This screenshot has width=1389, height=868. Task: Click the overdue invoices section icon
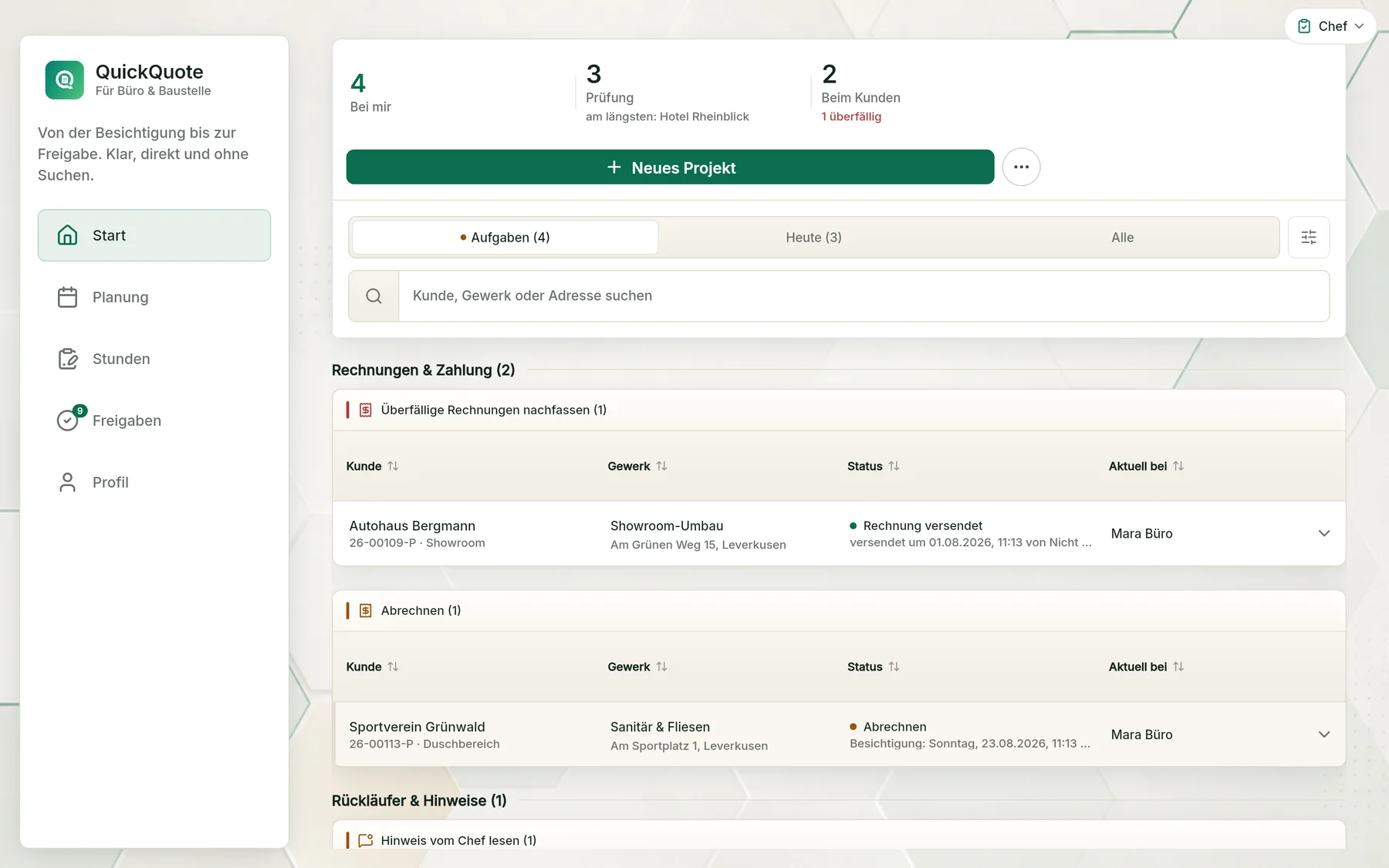tap(366, 410)
